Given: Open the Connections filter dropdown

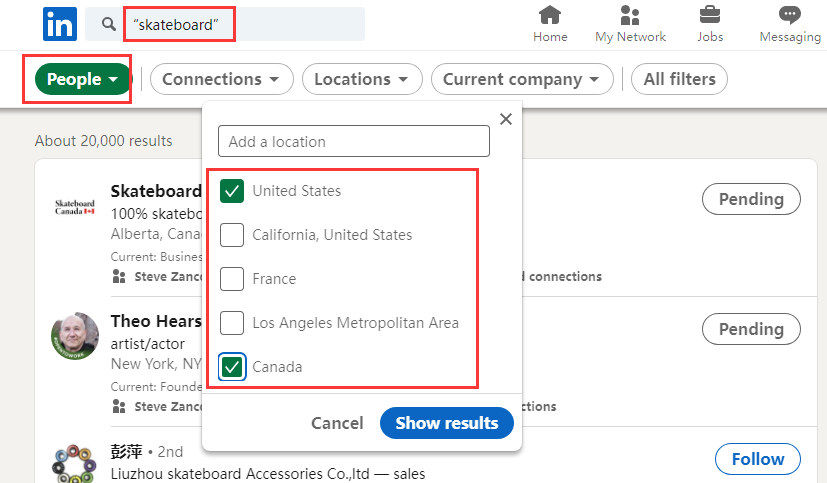Looking at the screenshot, I should pyautogui.click(x=222, y=79).
